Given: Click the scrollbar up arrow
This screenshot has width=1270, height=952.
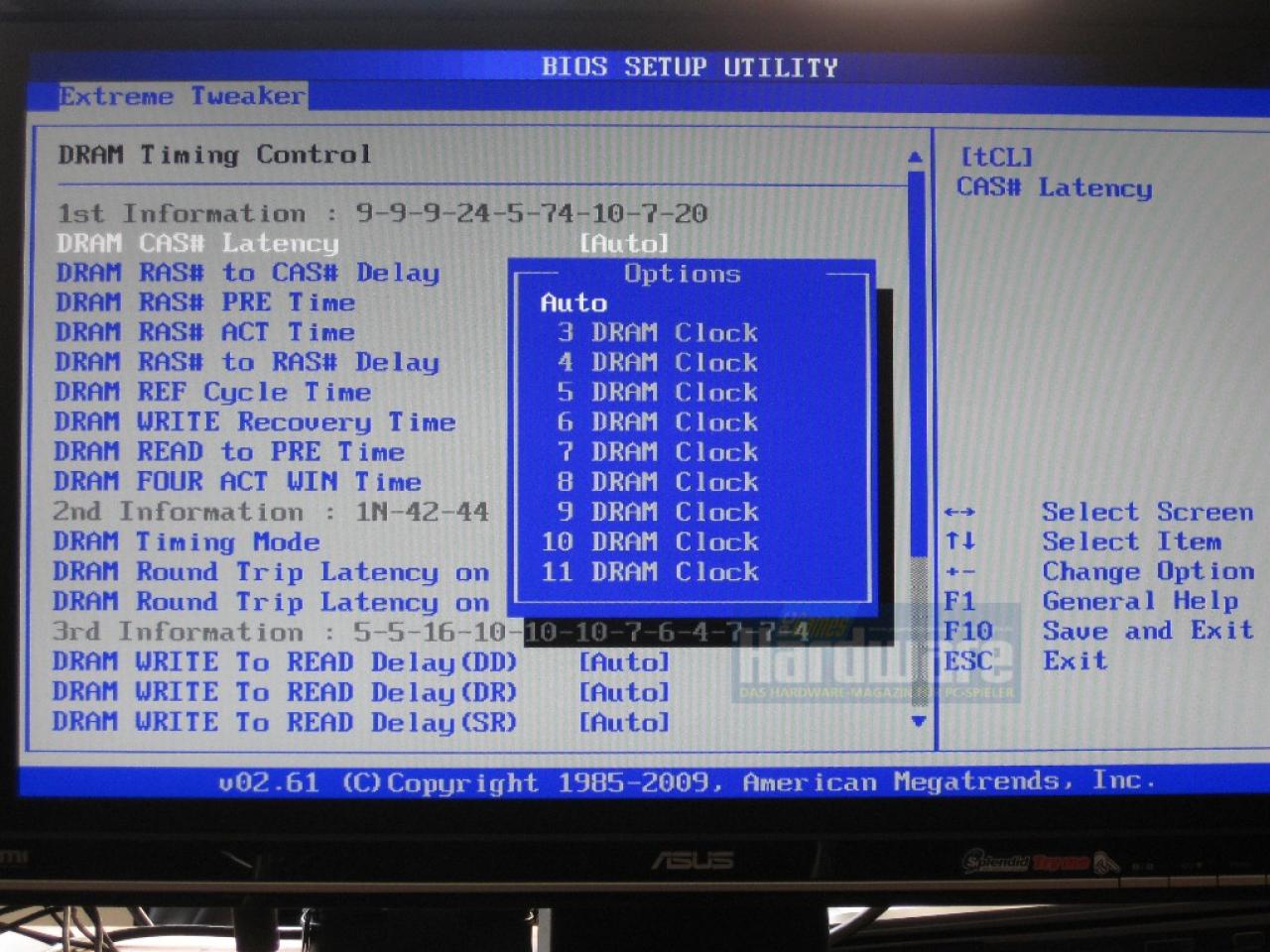Looking at the screenshot, I should 916,157.
